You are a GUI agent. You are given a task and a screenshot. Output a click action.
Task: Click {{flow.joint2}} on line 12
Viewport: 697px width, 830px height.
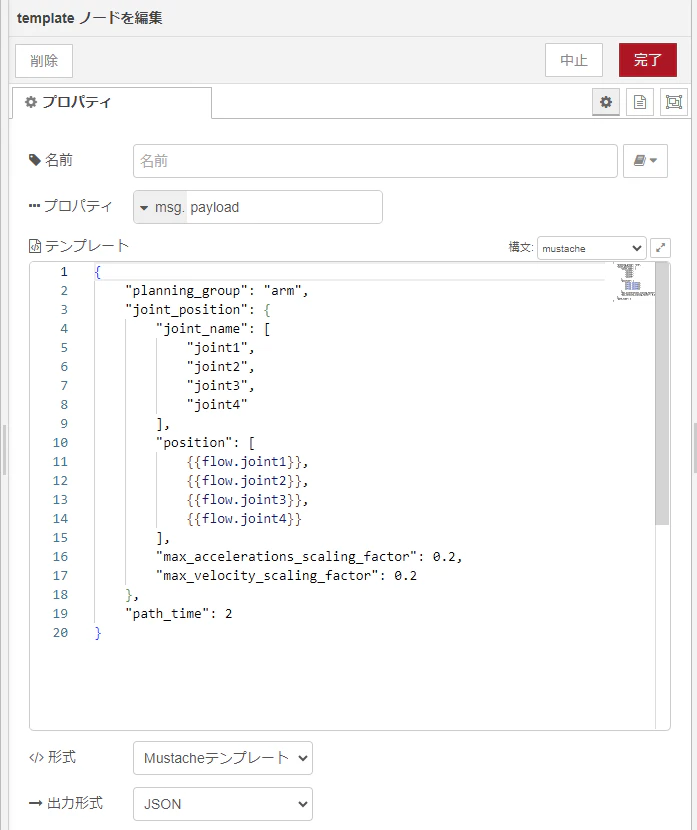coord(244,481)
